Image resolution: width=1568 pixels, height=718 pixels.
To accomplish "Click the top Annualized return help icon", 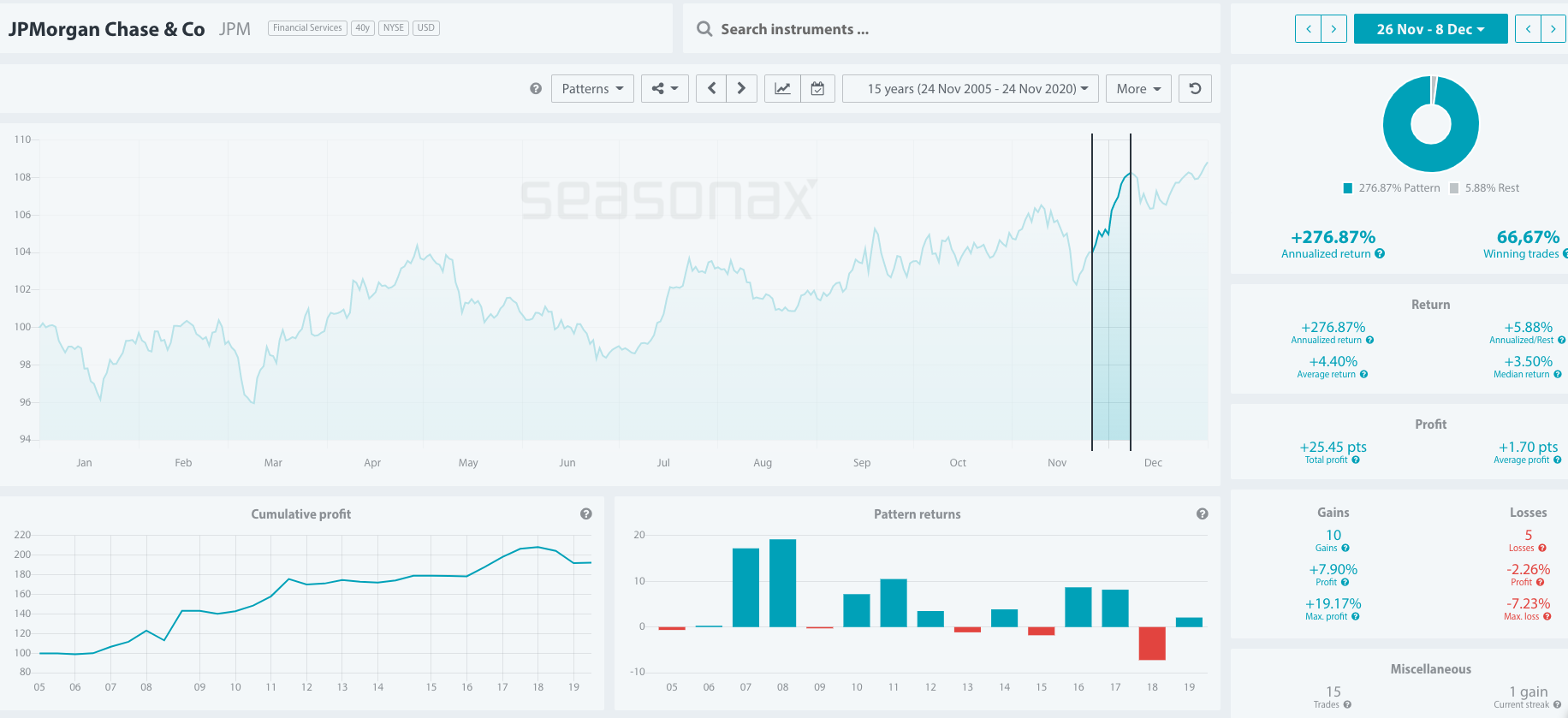I will point(1380,253).
